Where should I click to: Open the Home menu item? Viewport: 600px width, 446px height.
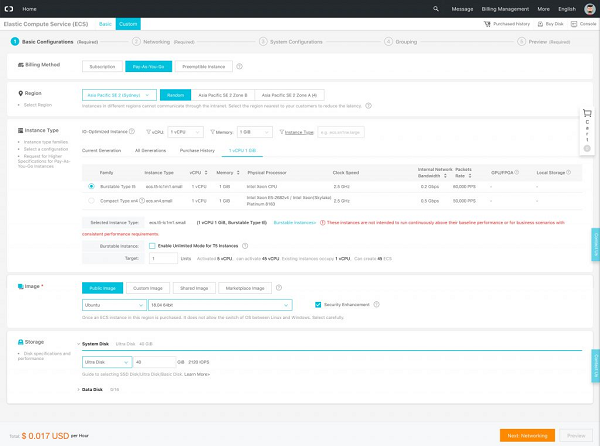point(29,9)
